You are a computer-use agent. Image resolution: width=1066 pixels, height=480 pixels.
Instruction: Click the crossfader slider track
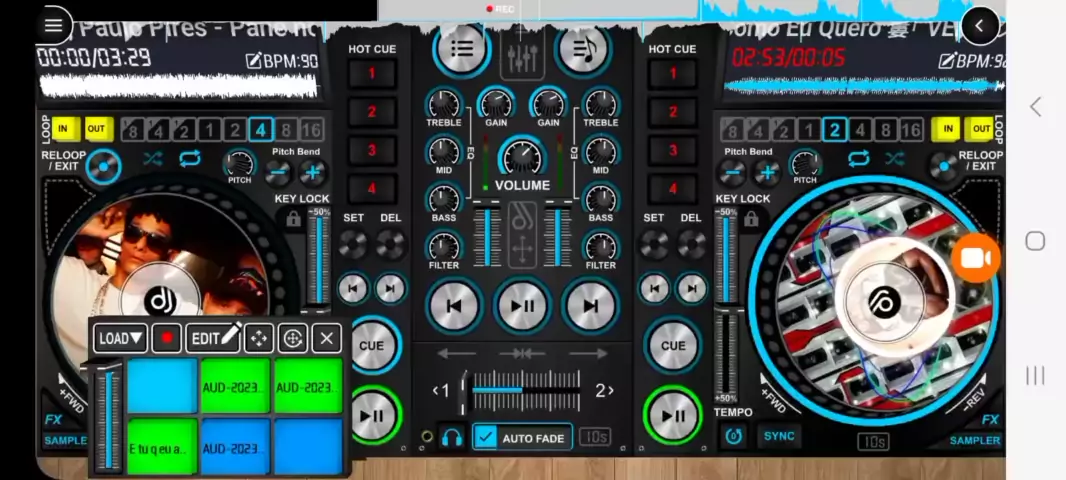pos(525,390)
